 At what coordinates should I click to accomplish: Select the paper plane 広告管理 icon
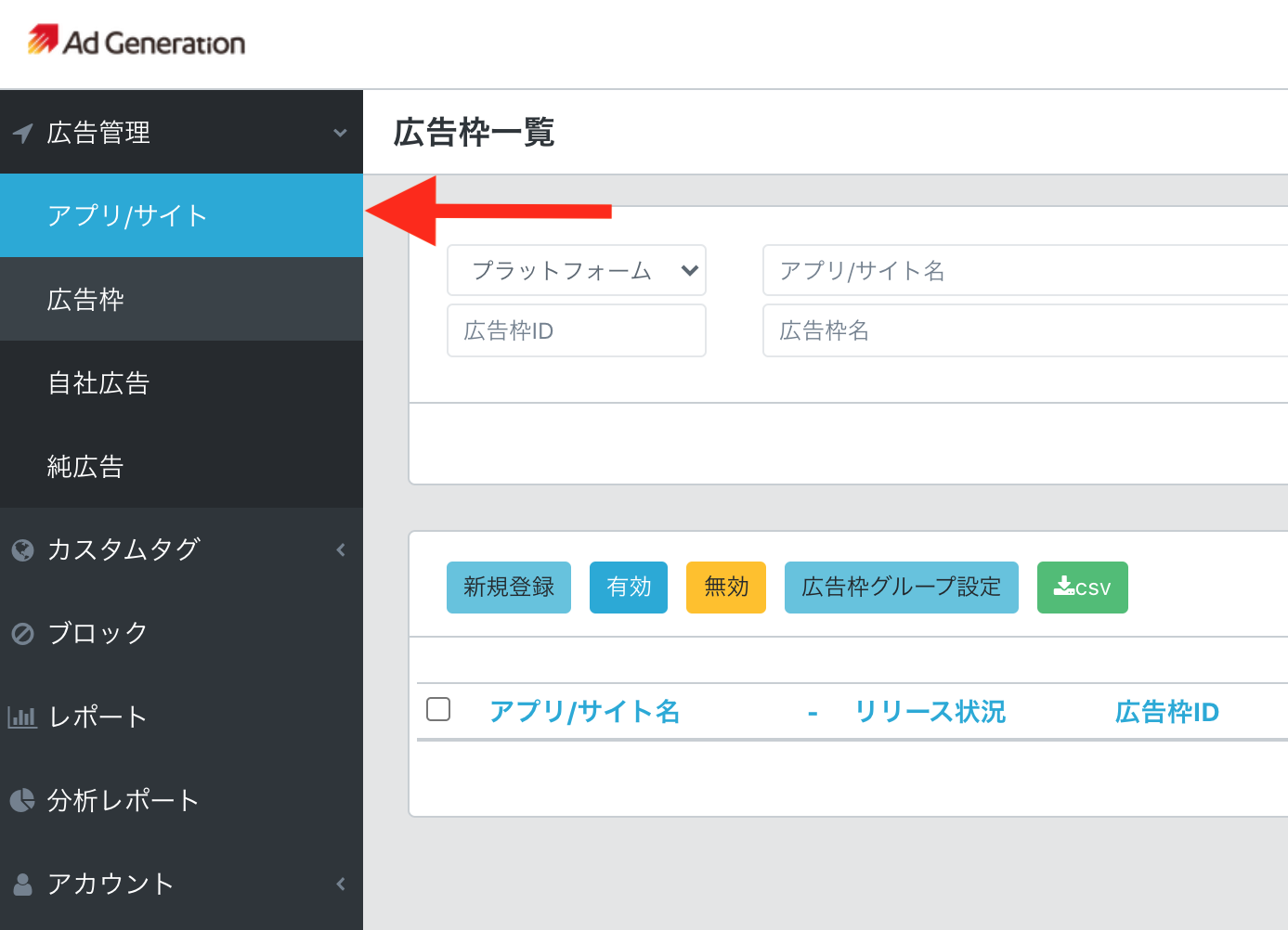coord(22,132)
